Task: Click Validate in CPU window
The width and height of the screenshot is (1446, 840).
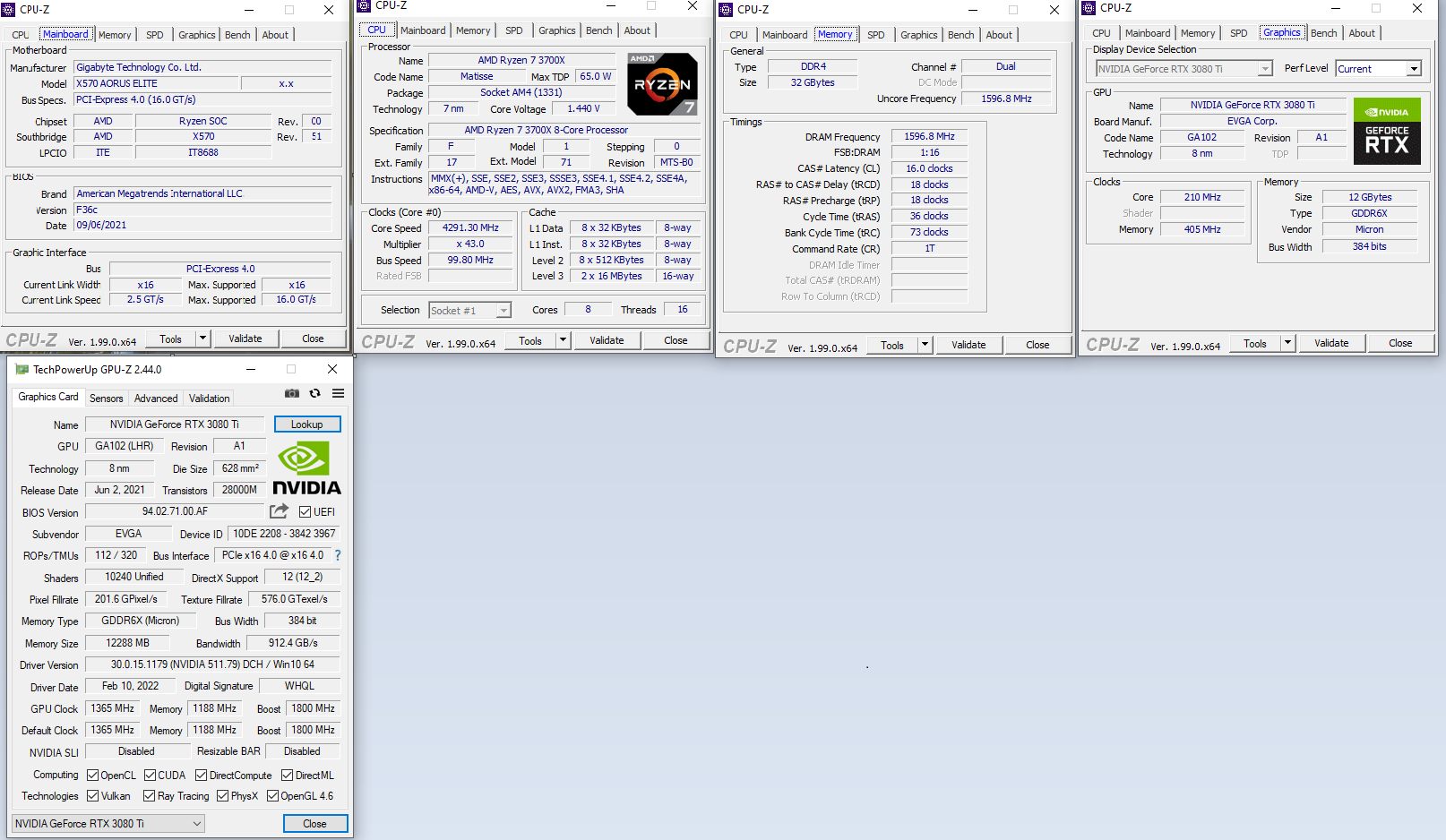Action: coord(607,340)
